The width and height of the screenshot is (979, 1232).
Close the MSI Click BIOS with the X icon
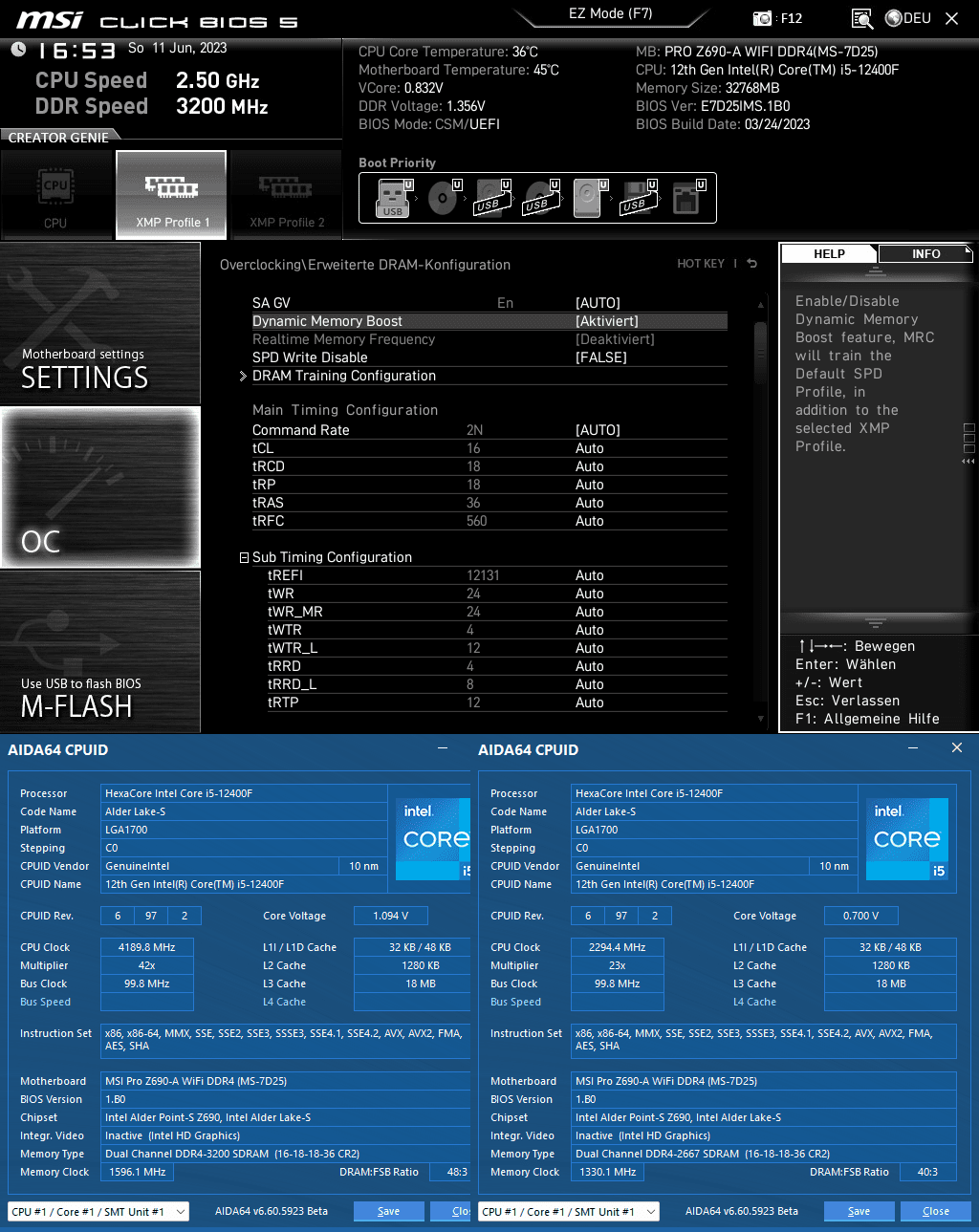pyautogui.click(x=951, y=18)
